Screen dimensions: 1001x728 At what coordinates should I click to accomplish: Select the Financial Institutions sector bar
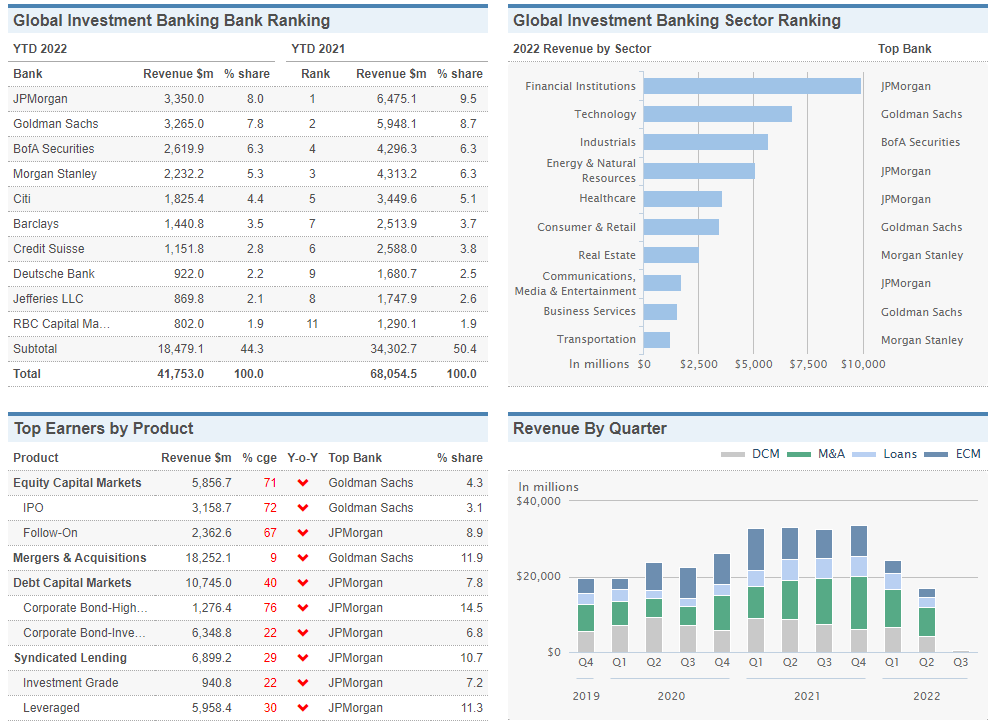coord(752,86)
